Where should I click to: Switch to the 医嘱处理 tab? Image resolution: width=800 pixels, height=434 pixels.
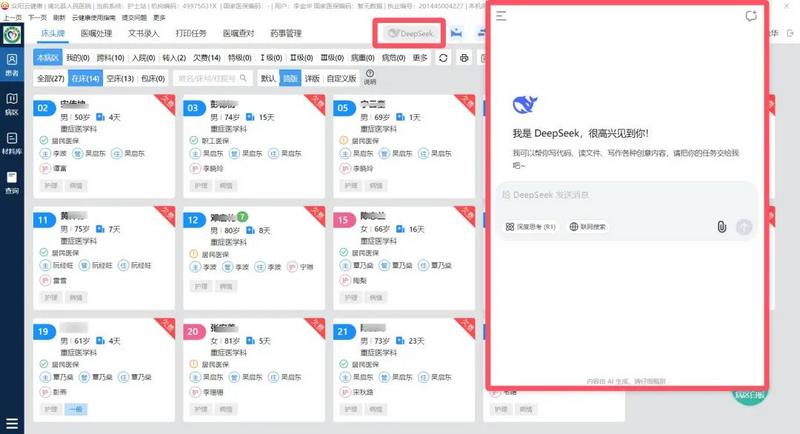[96, 34]
